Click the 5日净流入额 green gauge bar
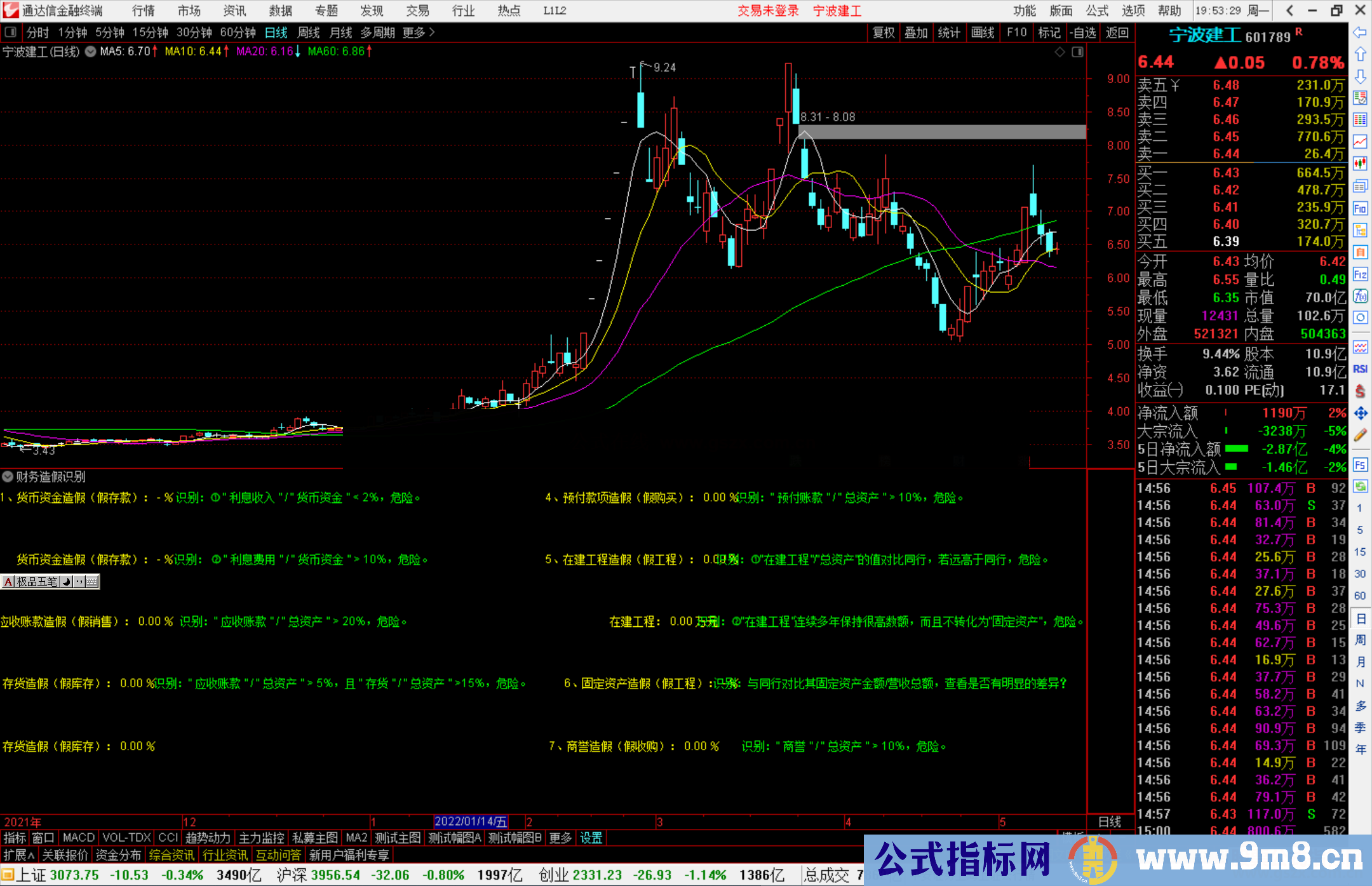Viewport: 1372px width, 886px height. [x=1237, y=449]
